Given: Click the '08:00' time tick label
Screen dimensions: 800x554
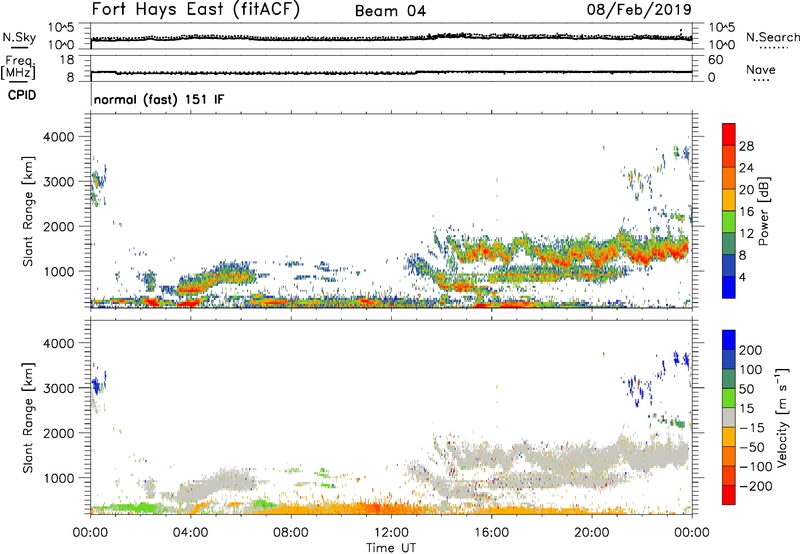Looking at the screenshot, I should [290, 533].
